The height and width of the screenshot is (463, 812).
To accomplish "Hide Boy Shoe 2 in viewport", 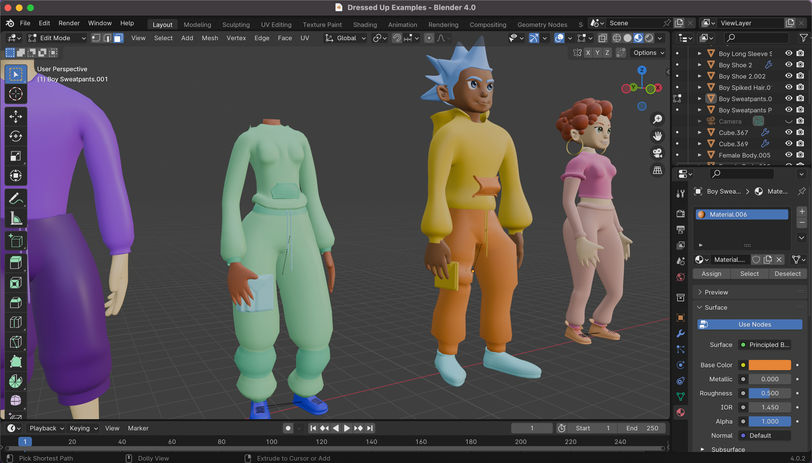I will (788, 64).
